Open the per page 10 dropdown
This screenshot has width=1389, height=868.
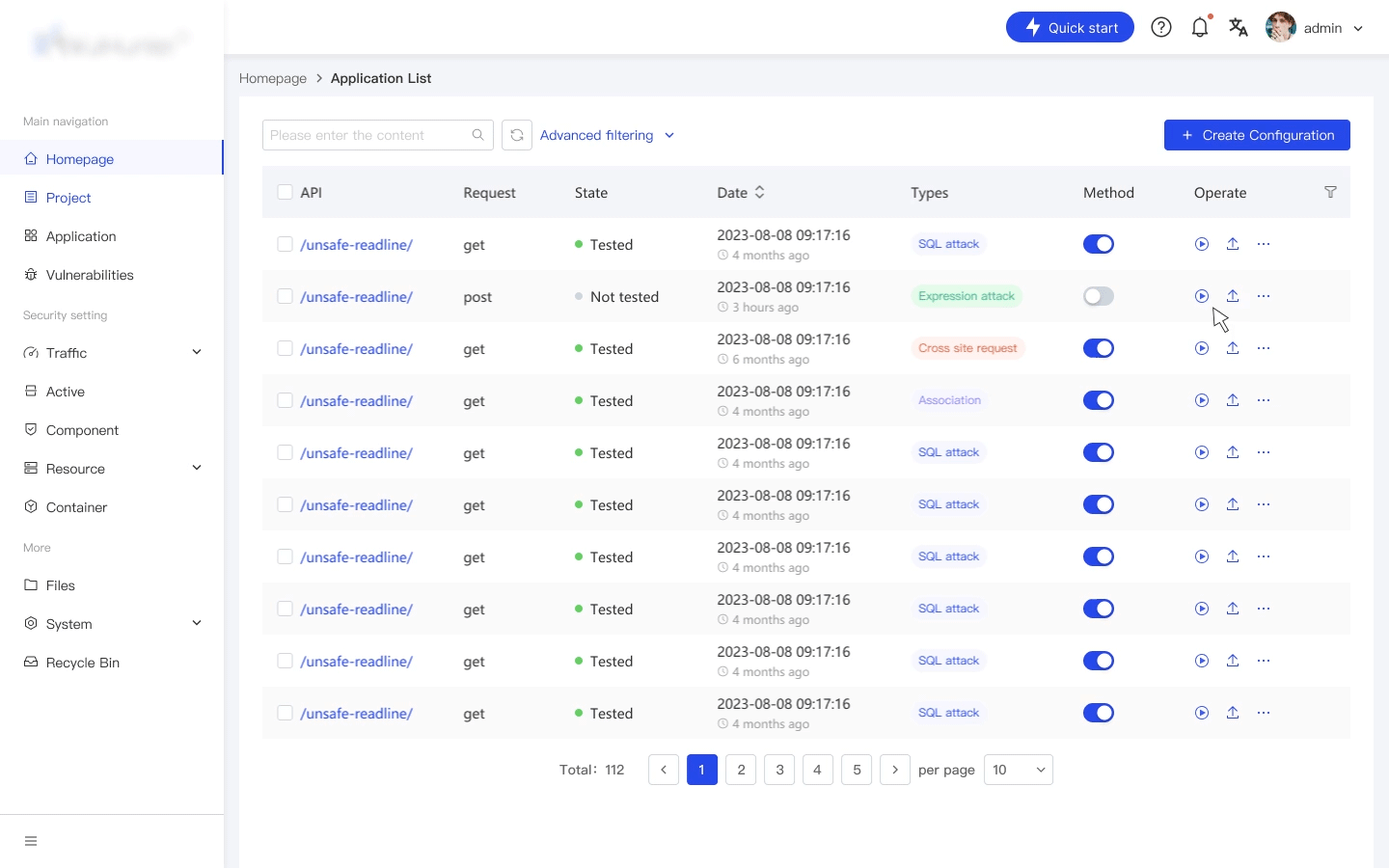1019,770
